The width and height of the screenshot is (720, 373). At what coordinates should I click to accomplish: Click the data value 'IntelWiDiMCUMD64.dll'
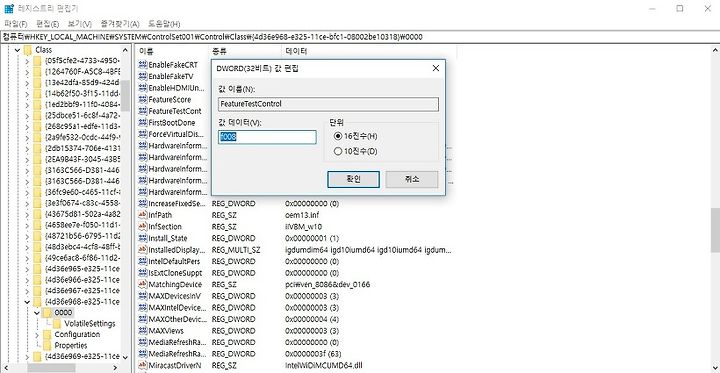[x=323, y=365]
